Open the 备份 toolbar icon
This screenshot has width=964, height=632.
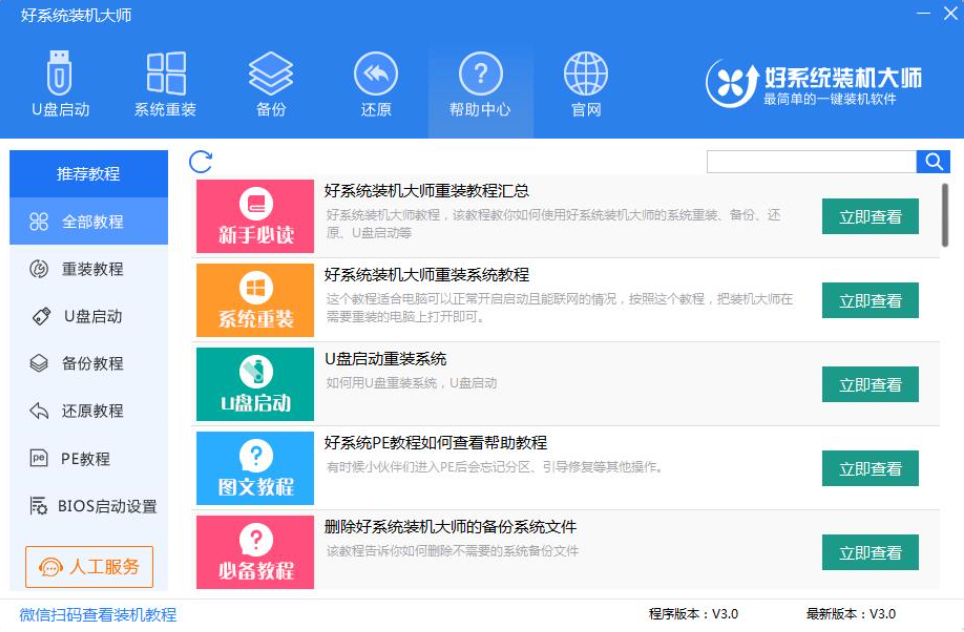[x=271, y=85]
